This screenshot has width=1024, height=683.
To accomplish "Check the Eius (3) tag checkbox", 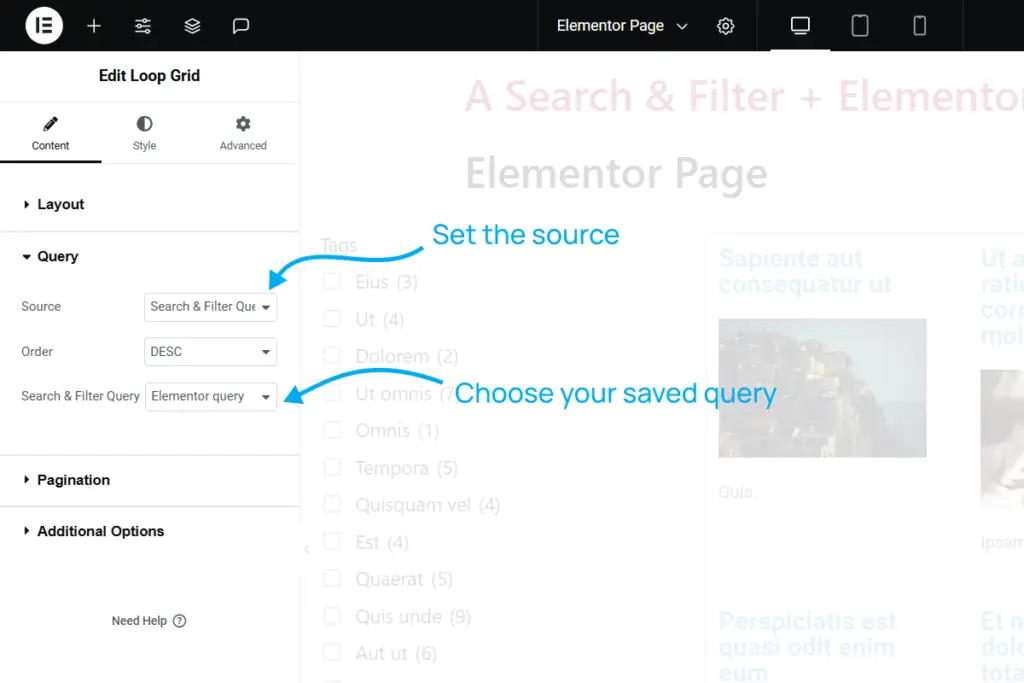I will (x=332, y=281).
